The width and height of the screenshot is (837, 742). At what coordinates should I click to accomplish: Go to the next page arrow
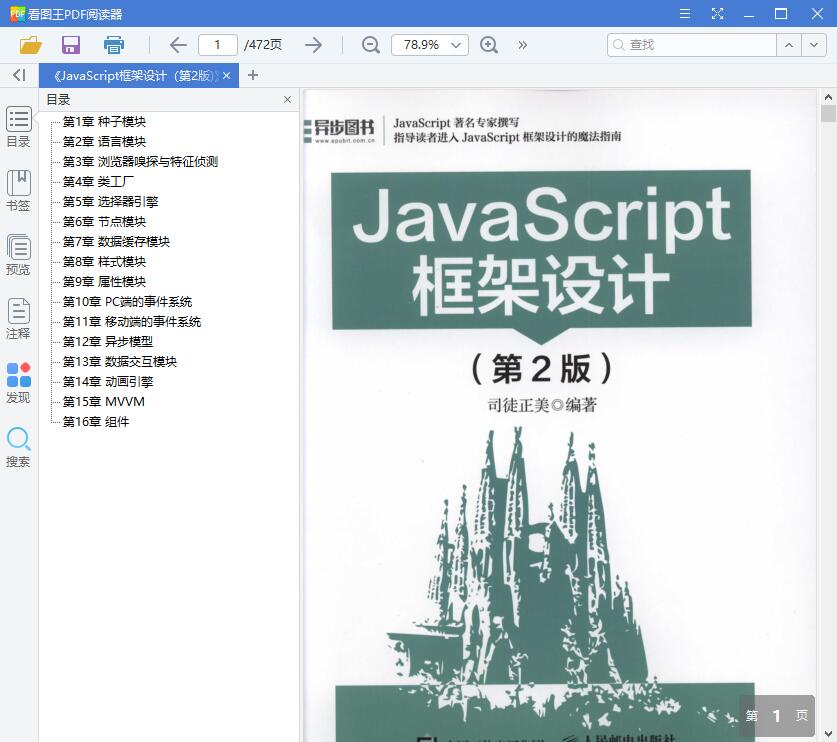(313, 45)
